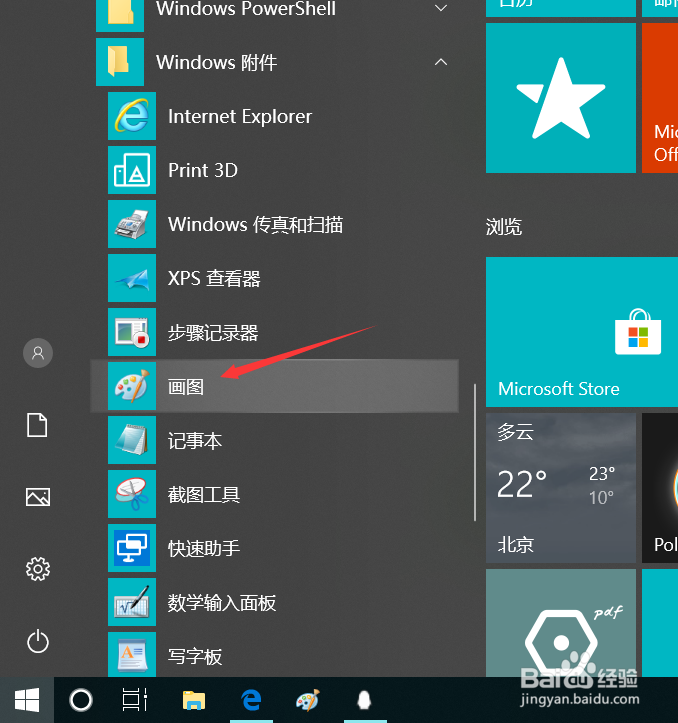Click the Windows Start button
The height and width of the screenshot is (723, 678).
[x=27, y=700]
